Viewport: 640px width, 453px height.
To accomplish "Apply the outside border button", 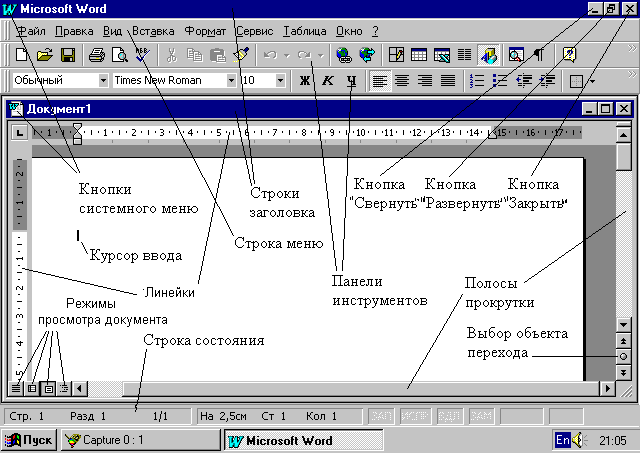I will click(x=576, y=81).
